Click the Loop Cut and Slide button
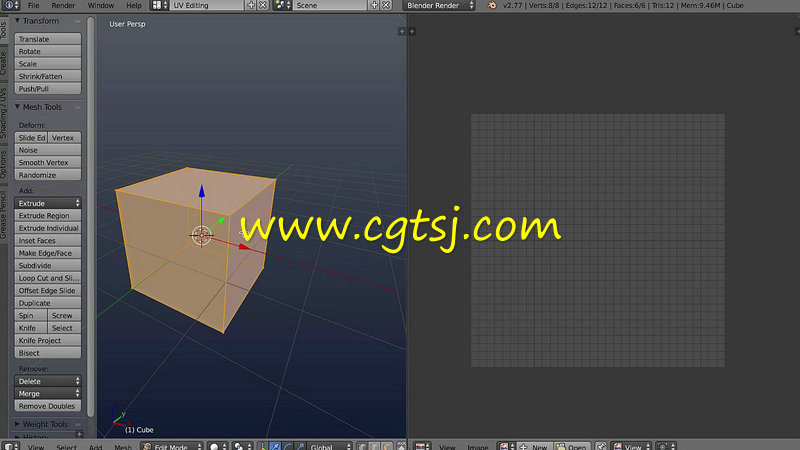 pyautogui.click(x=47, y=278)
